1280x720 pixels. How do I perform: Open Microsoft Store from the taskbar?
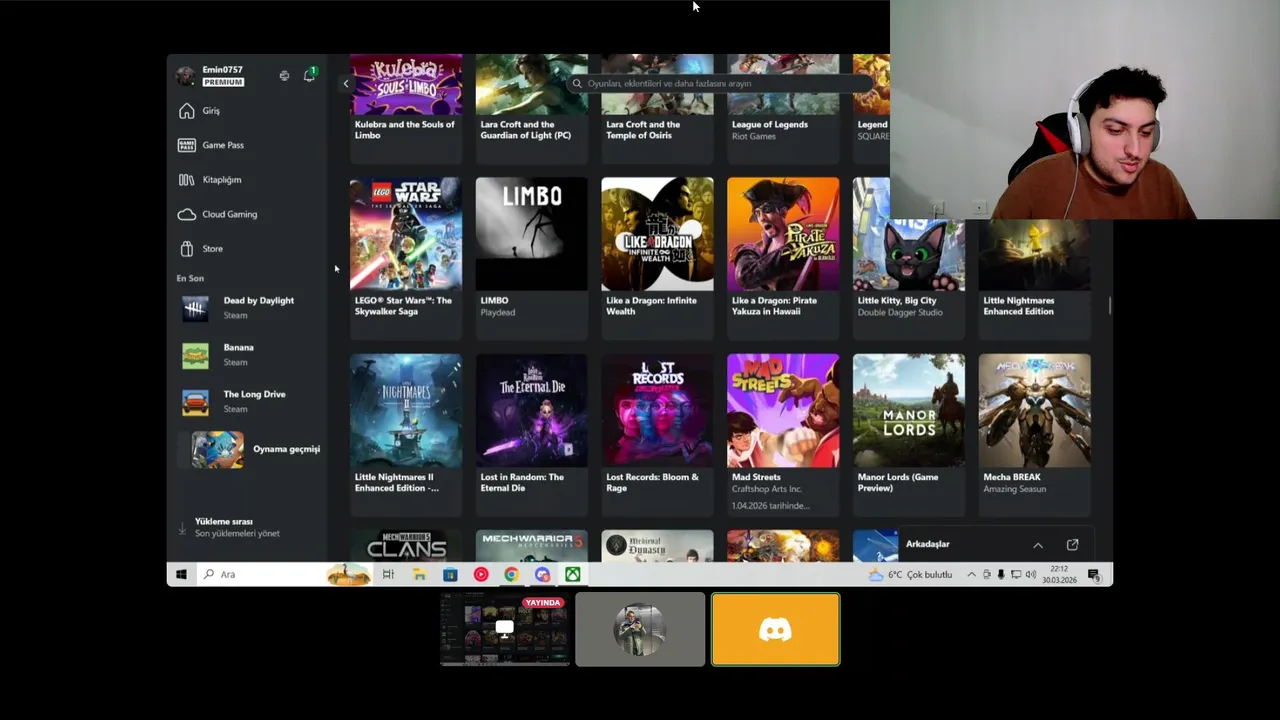(x=450, y=574)
